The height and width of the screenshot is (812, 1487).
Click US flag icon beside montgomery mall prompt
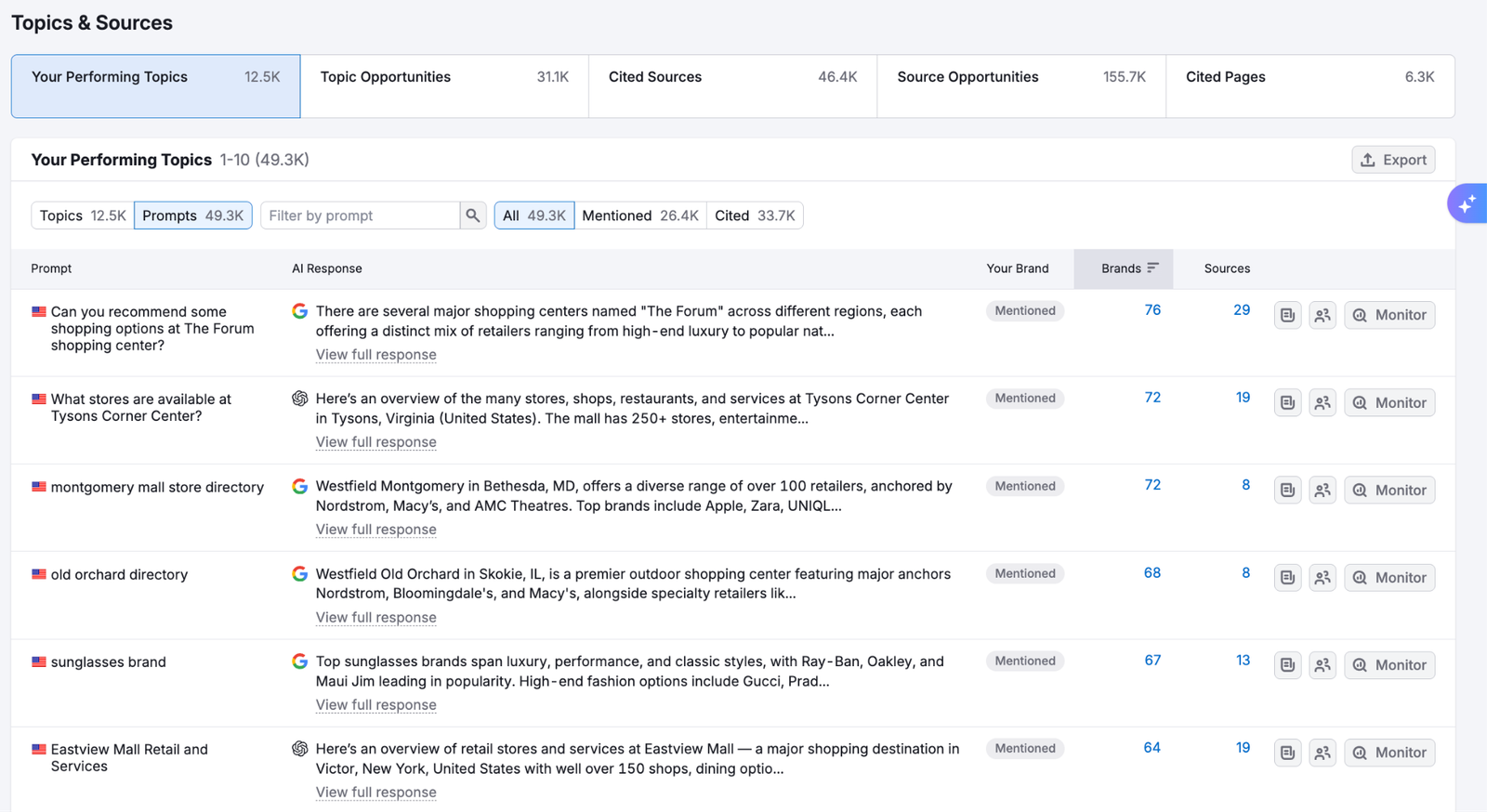coord(39,487)
